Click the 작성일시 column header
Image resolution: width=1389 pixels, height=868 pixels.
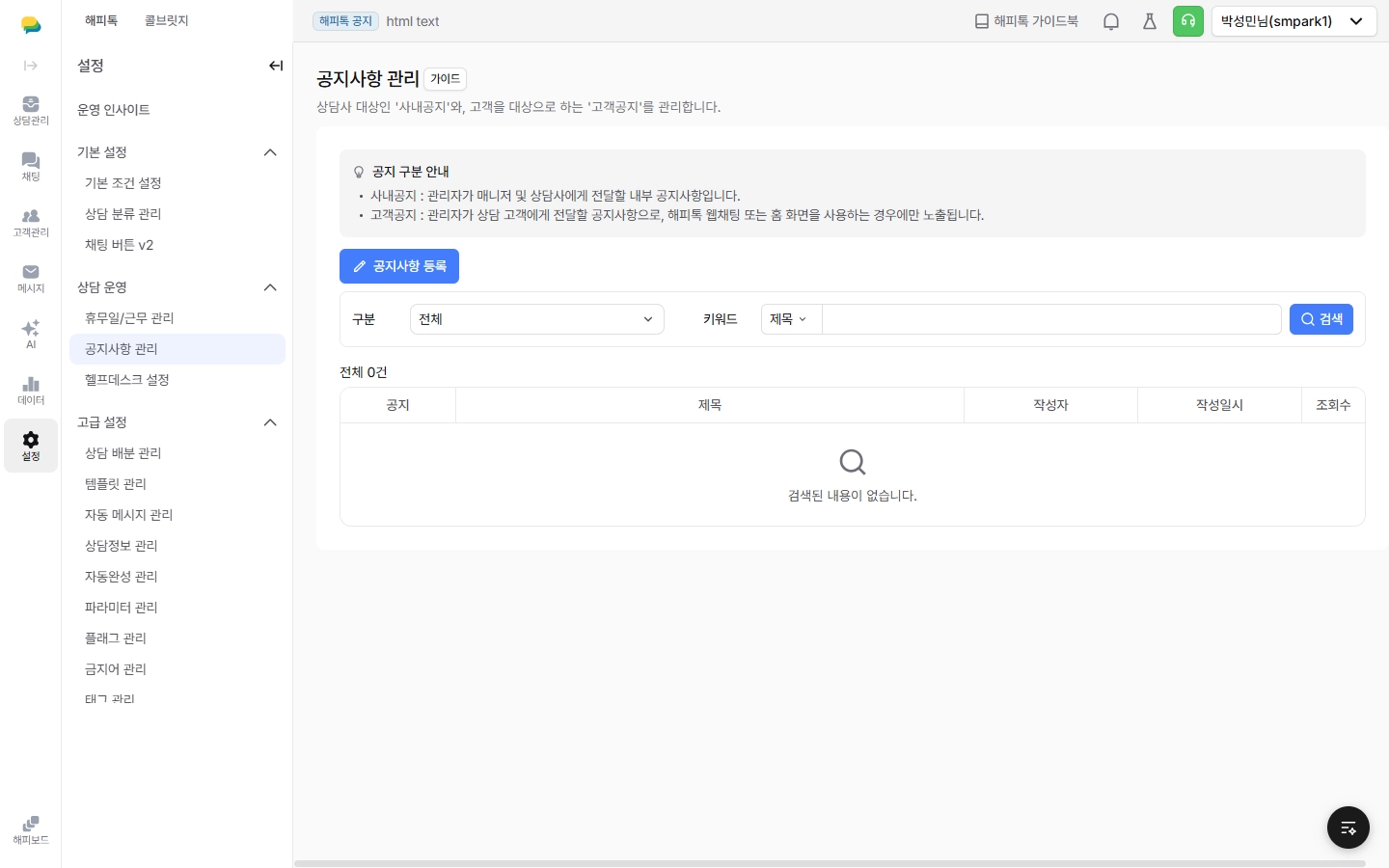click(1220, 405)
